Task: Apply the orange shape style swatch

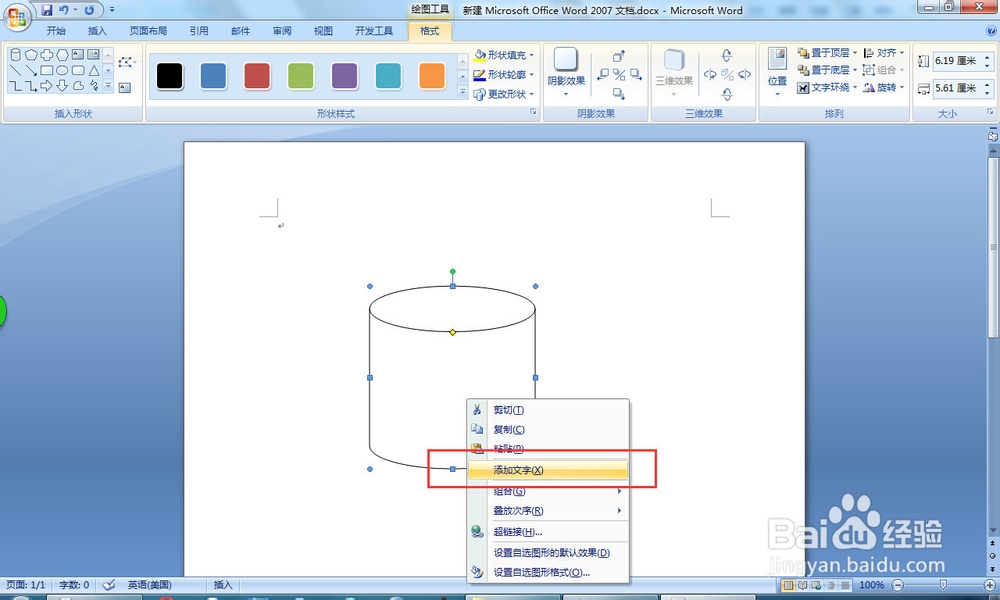Action: (x=432, y=76)
